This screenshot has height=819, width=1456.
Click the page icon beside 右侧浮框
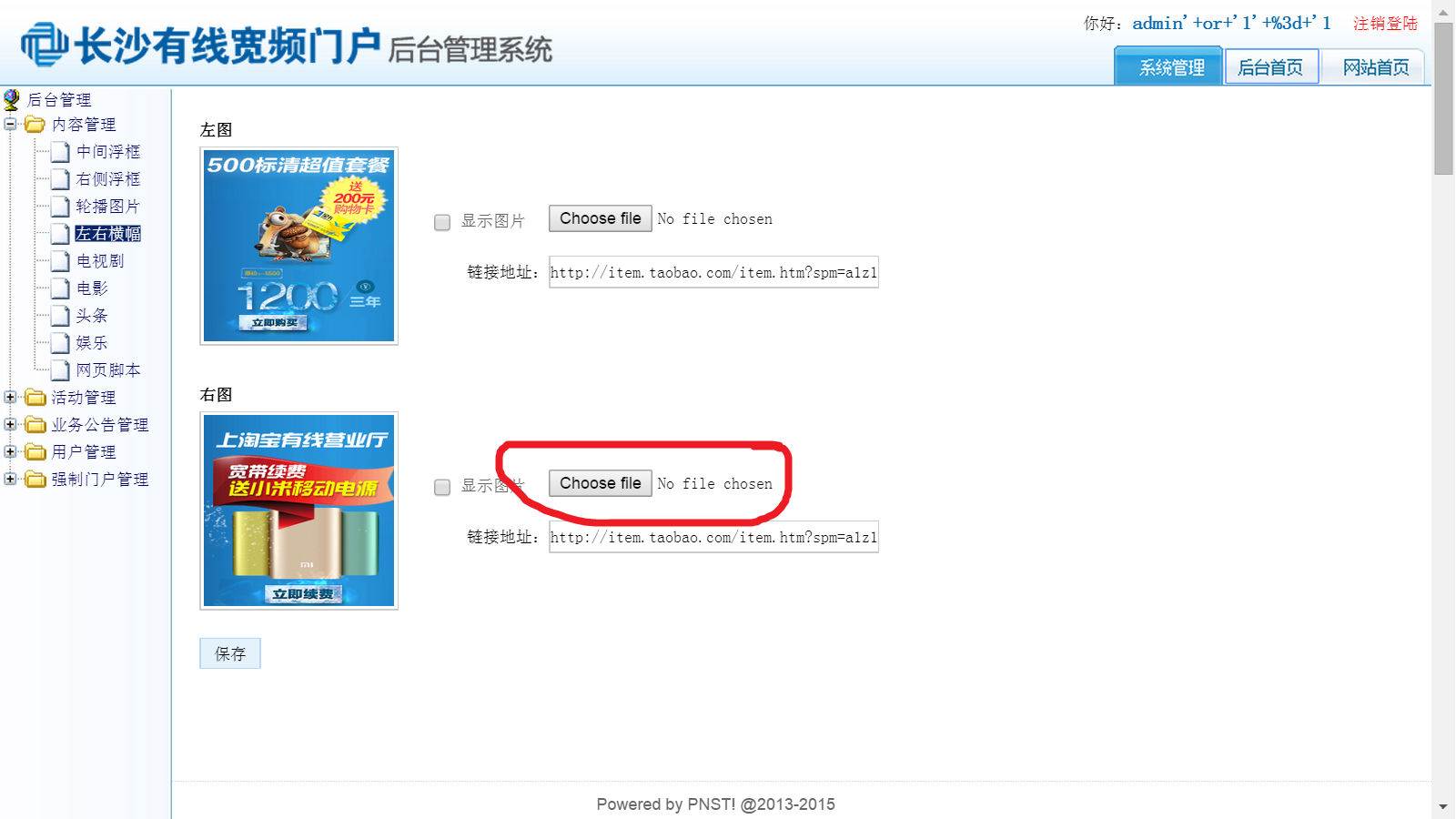(60, 179)
